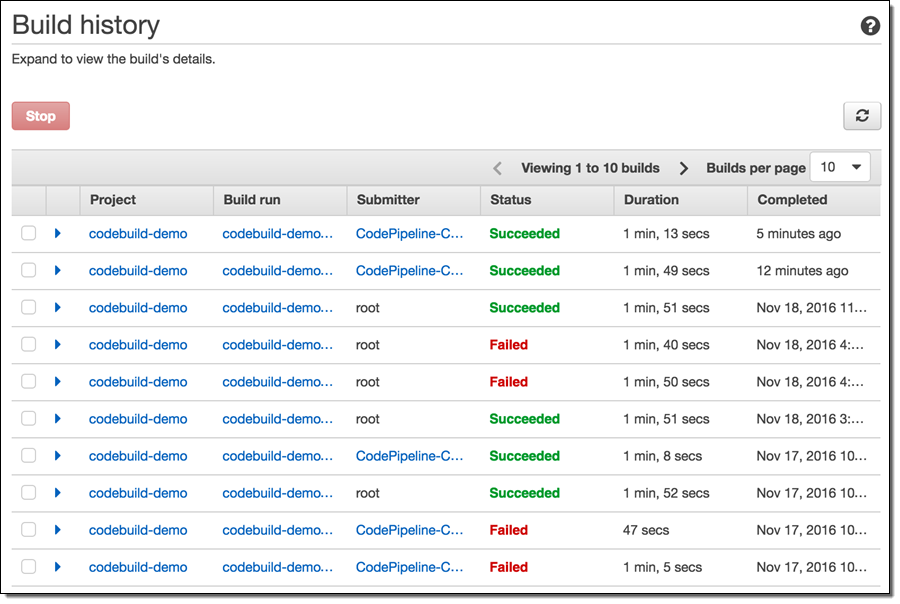Image resolution: width=900 pixels, height=604 pixels.
Task: Open the codebuild-demo project from the first row
Action: coord(137,233)
